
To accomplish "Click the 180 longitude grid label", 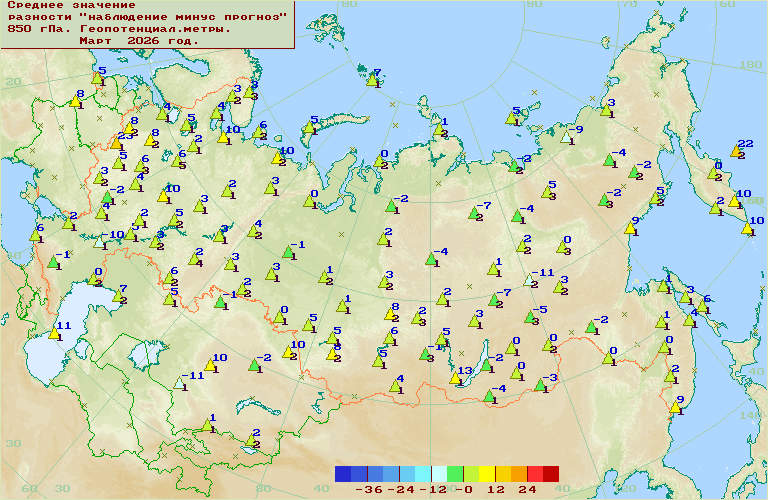I will [x=747, y=65].
